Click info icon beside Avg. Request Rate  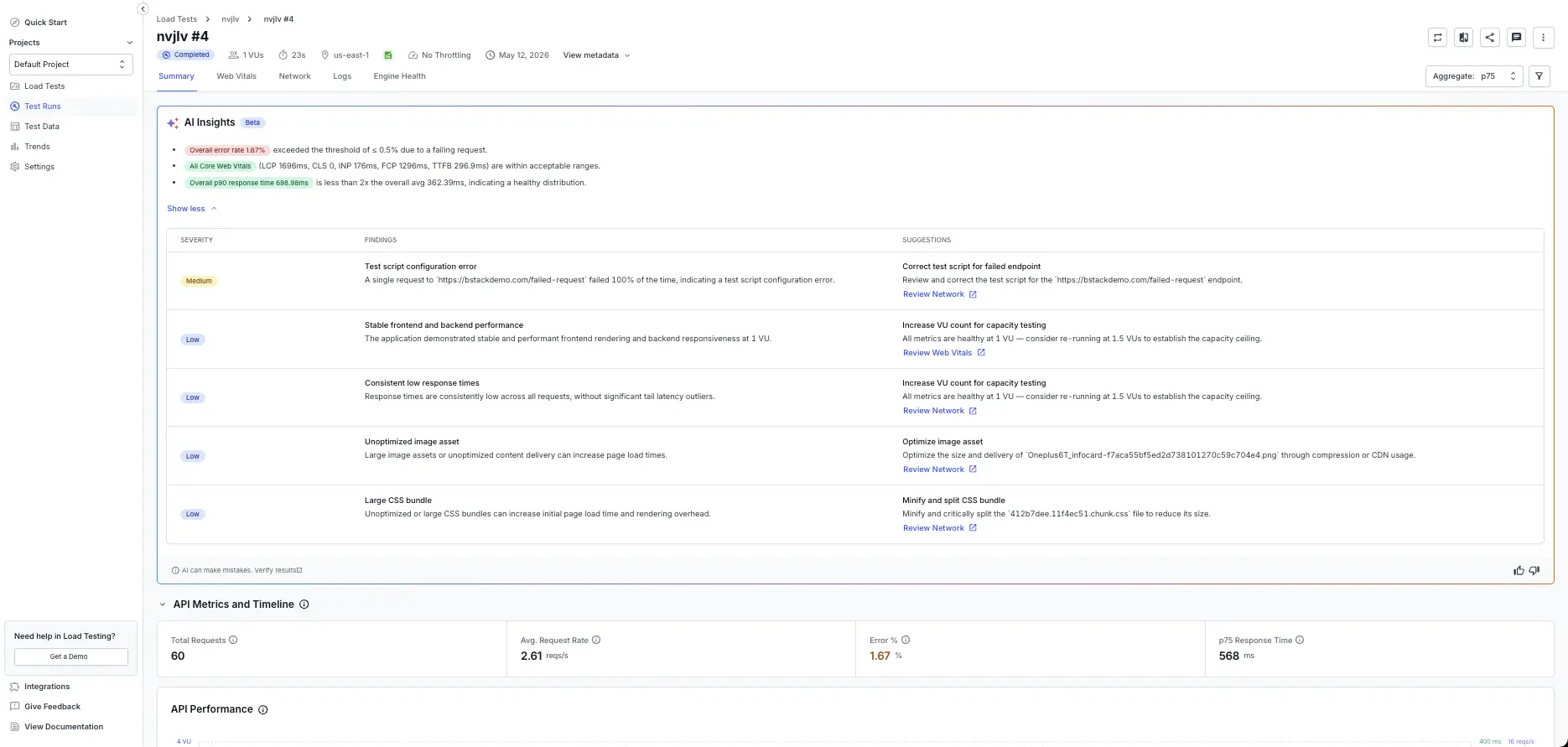click(596, 640)
